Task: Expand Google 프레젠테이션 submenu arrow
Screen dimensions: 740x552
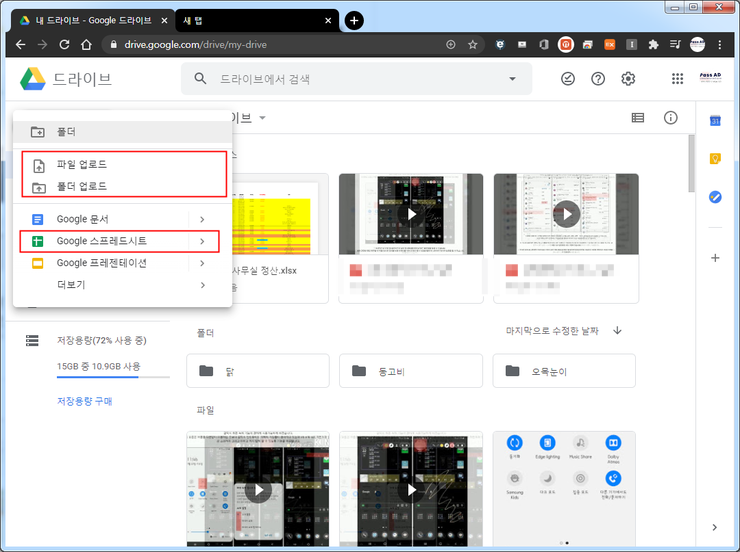Action: [x=202, y=263]
